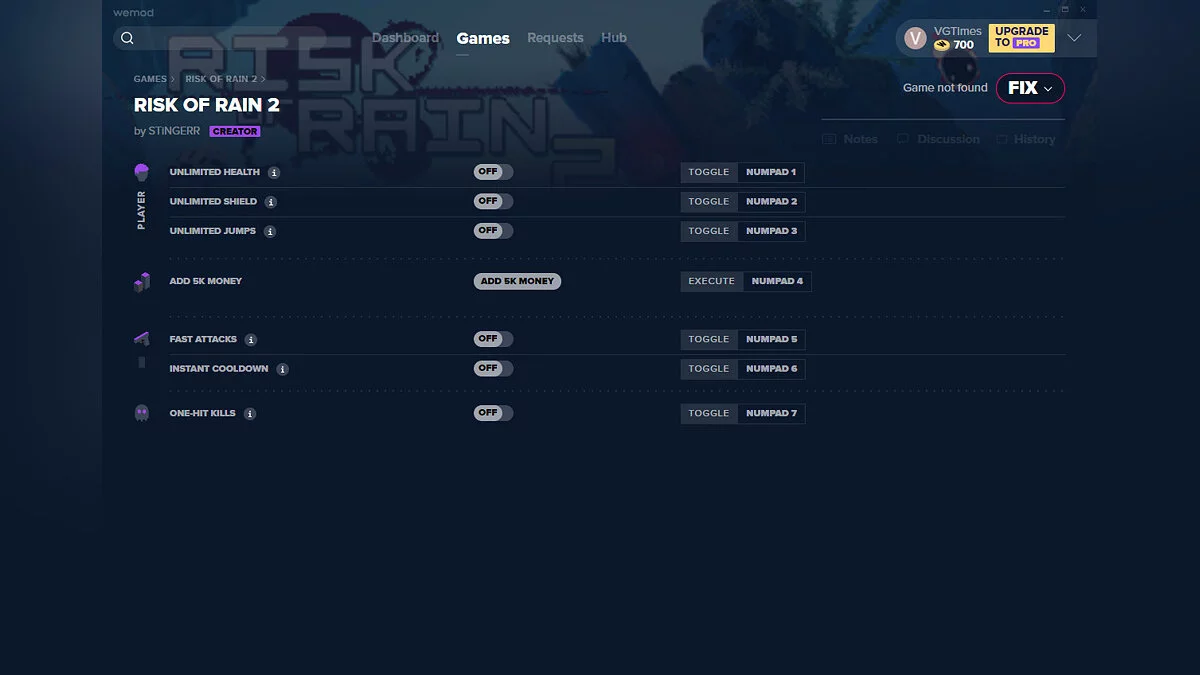This screenshot has width=1200, height=675.
Task: Click the weapon category icon
Action: coord(141,339)
